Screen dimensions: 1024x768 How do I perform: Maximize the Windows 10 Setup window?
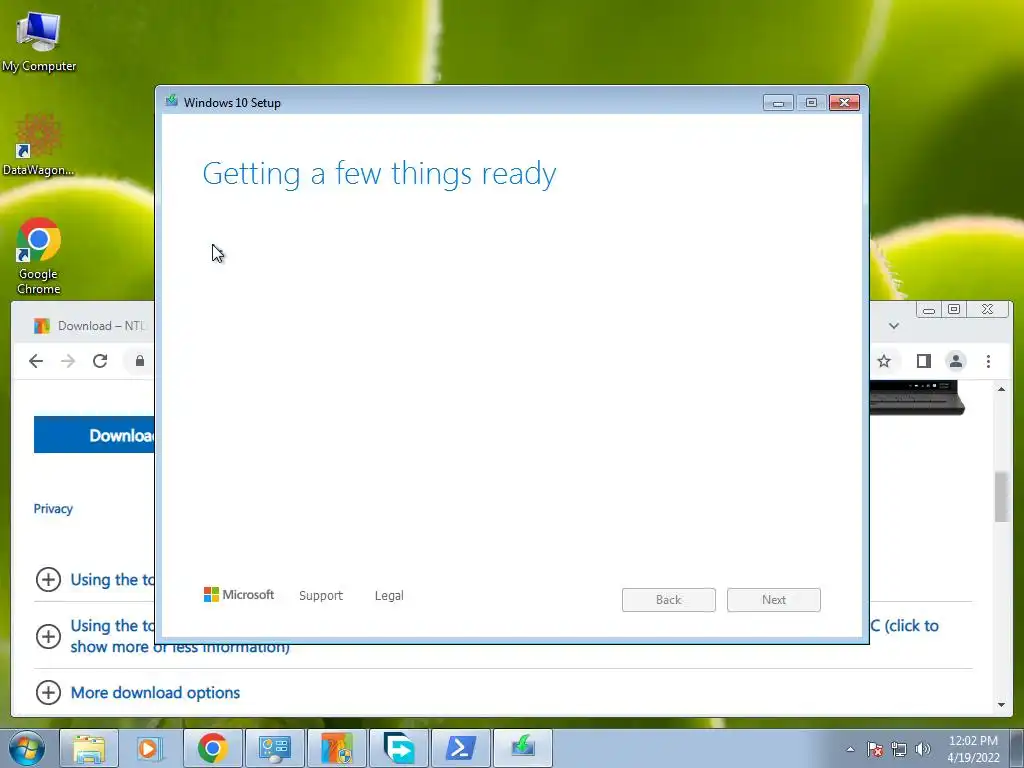click(x=811, y=103)
